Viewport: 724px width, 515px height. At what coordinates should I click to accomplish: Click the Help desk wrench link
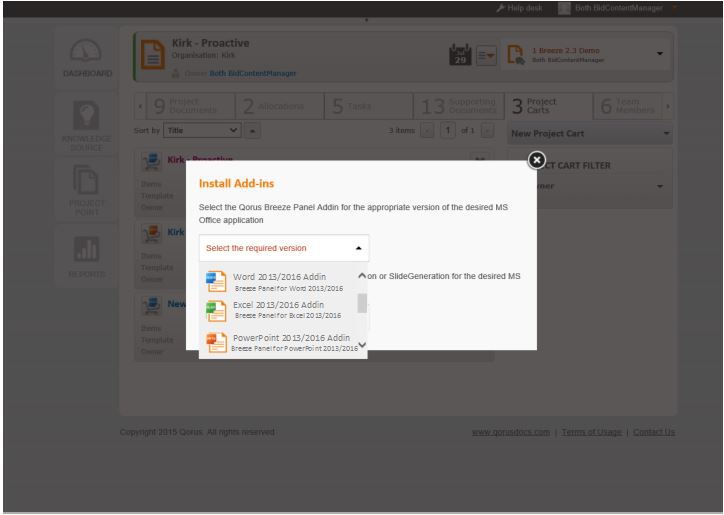(x=519, y=8)
